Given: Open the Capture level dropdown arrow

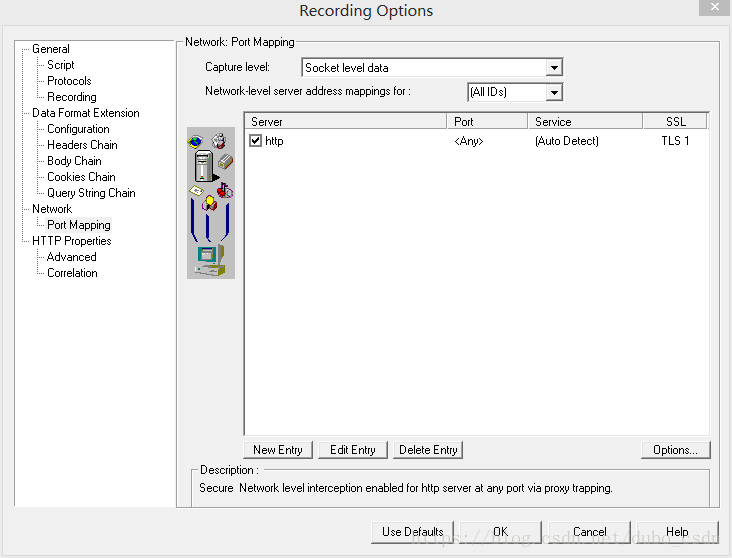Looking at the screenshot, I should pyautogui.click(x=554, y=68).
